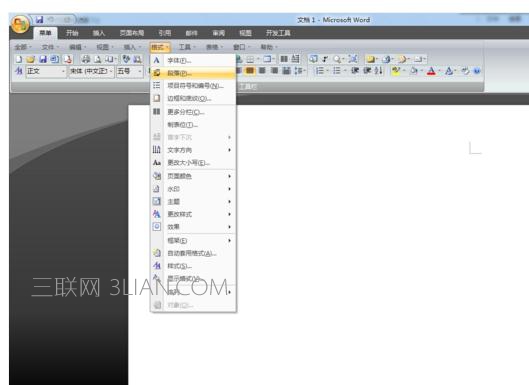The width and height of the screenshot is (529, 385).
Task: Apply the yellow text highlight color
Action: (x=396, y=71)
